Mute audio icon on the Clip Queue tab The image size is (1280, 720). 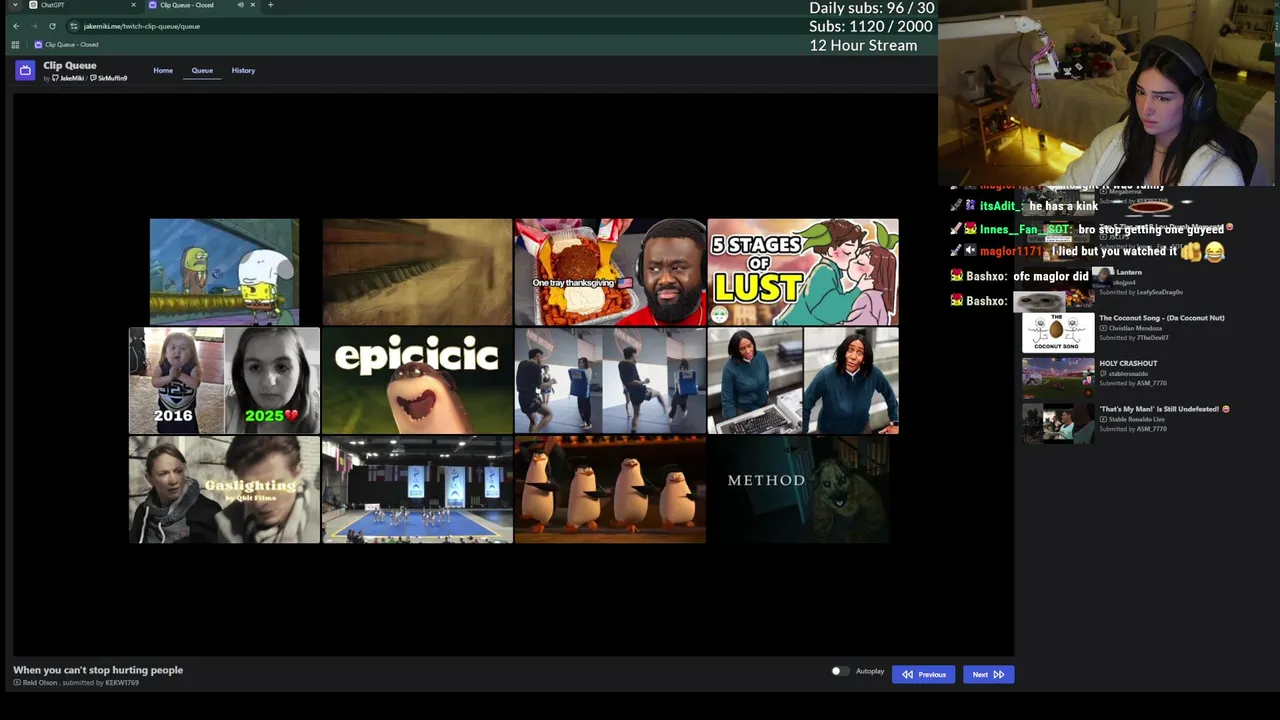point(240,5)
